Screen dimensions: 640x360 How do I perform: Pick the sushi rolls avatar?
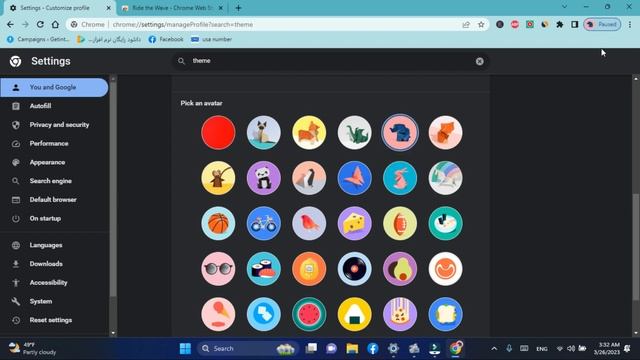(264, 269)
